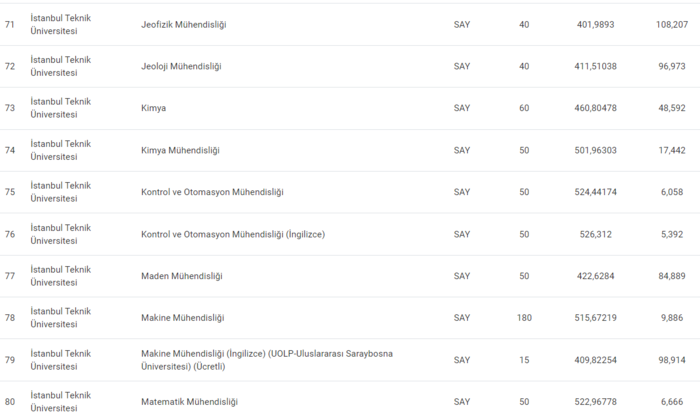
Task: Click the quota value 180
Action: 524,318
